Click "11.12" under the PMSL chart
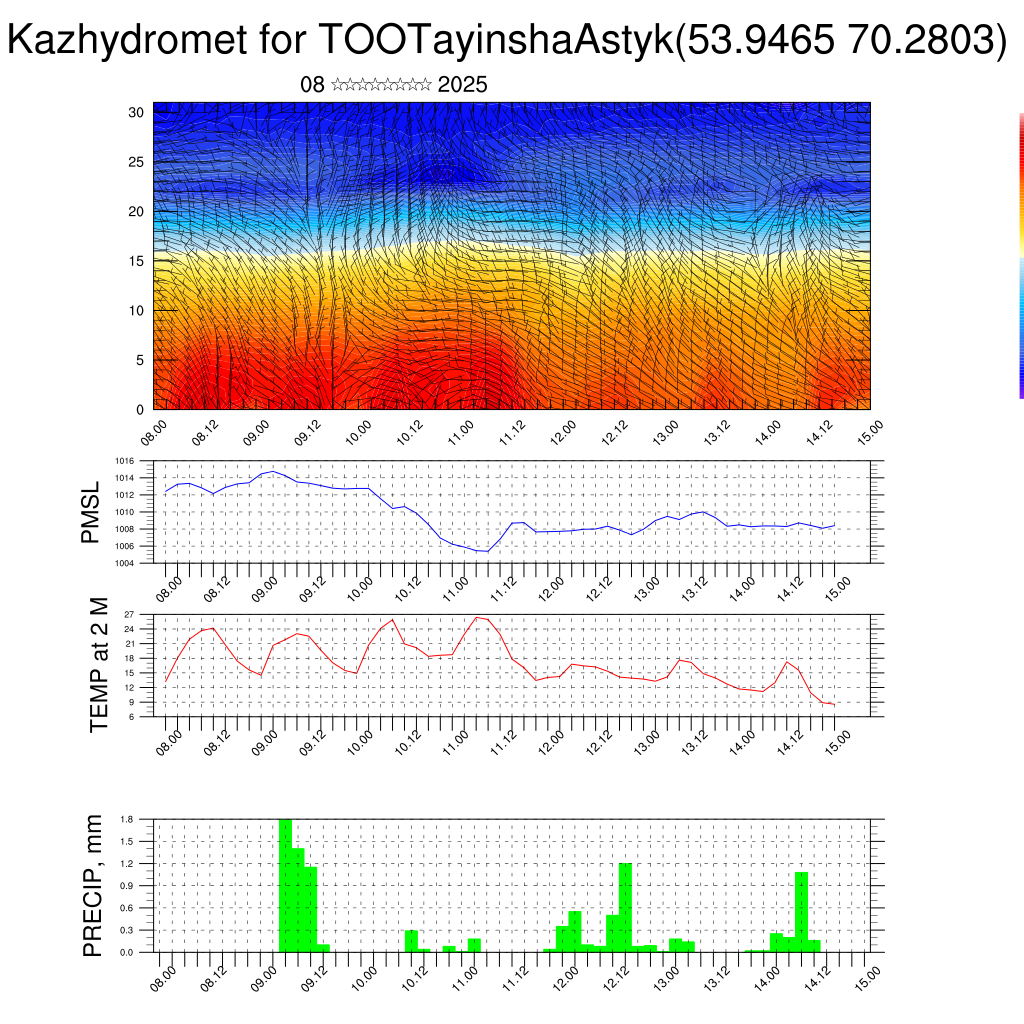 click(504, 589)
